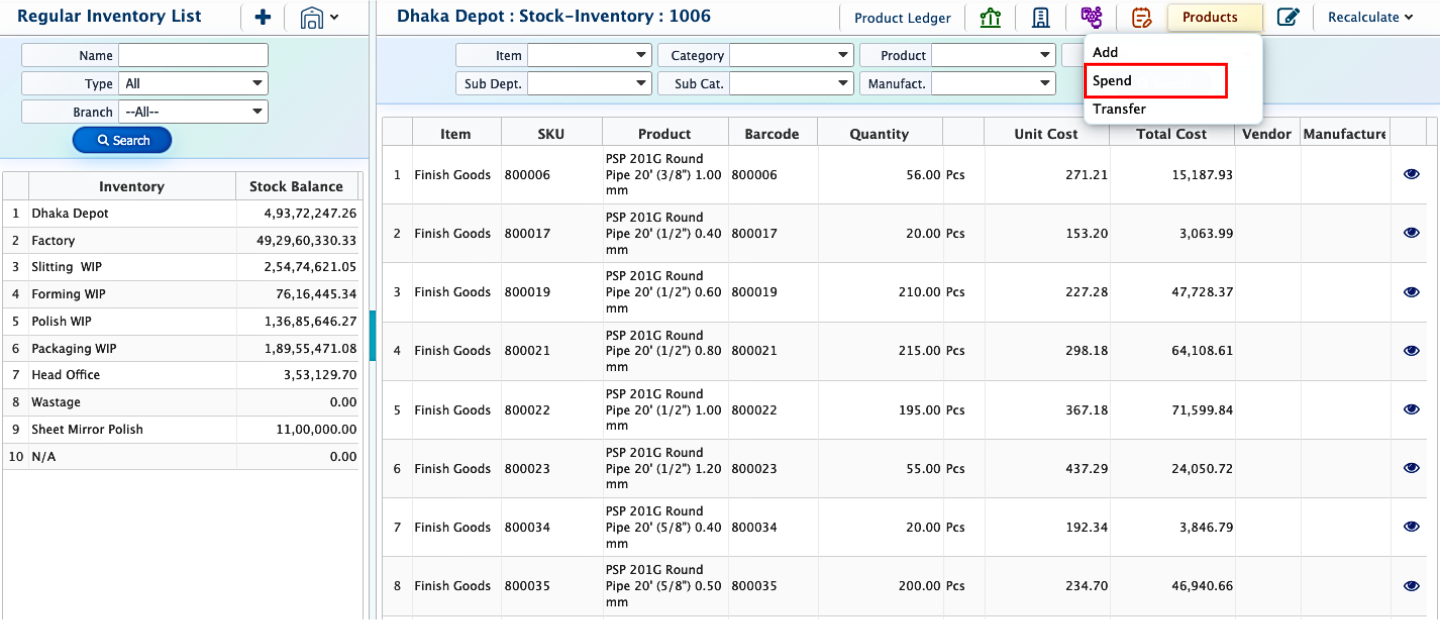Viewport: 1440px width, 627px height.
Task: Open the Product Ledger
Action: 902,18
